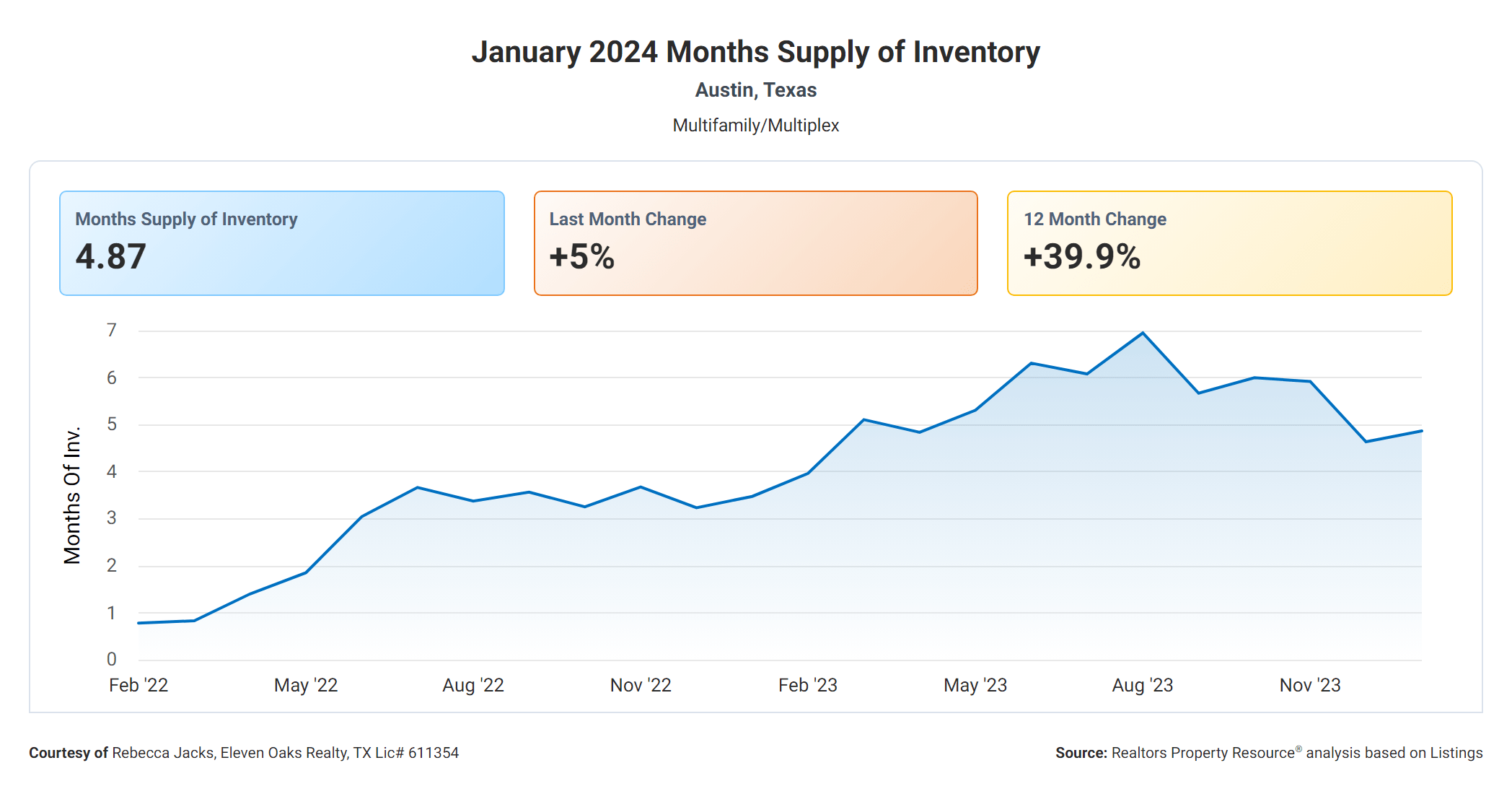Viewport: 1512px width, 794px height.
Task: Click the Months Supply of Inventory card
Action: tap(281, 243)
